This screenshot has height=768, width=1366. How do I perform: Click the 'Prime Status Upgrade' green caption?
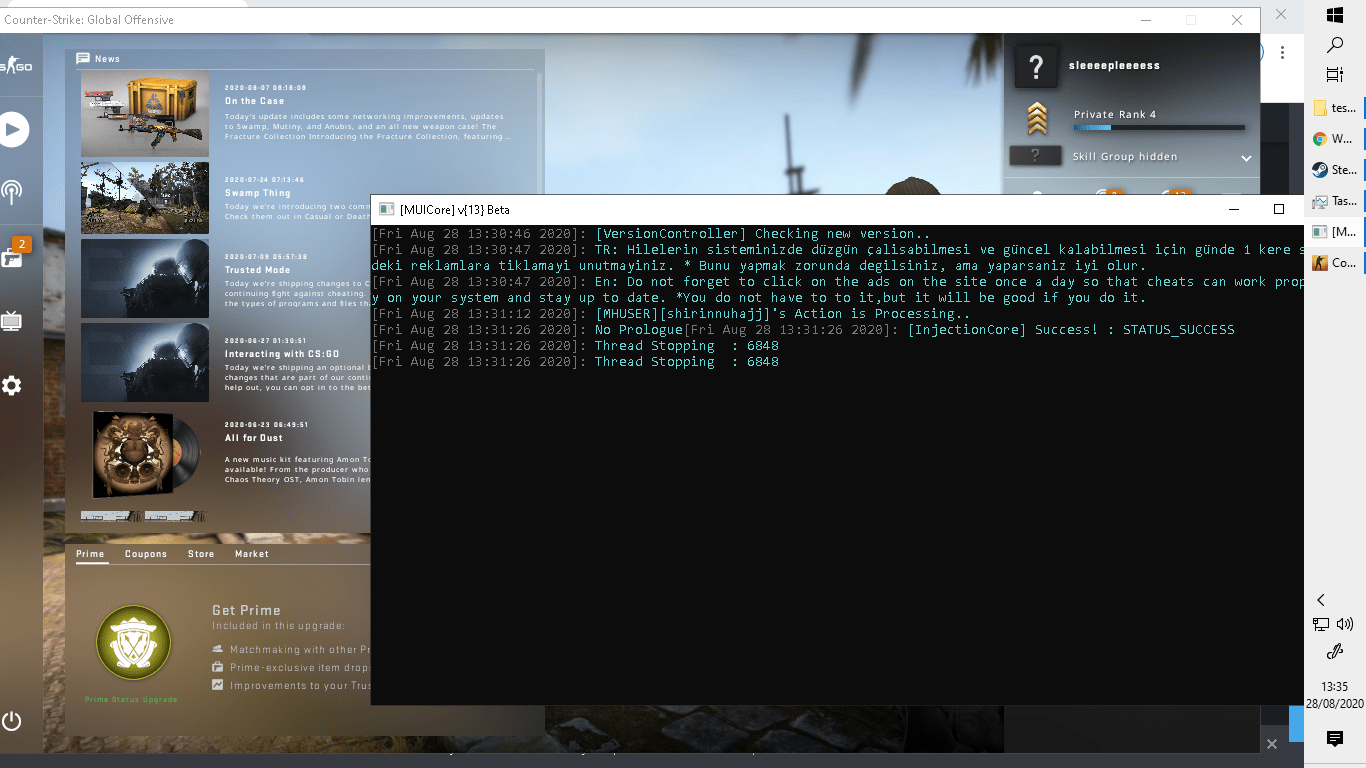(x=131, y=699)
